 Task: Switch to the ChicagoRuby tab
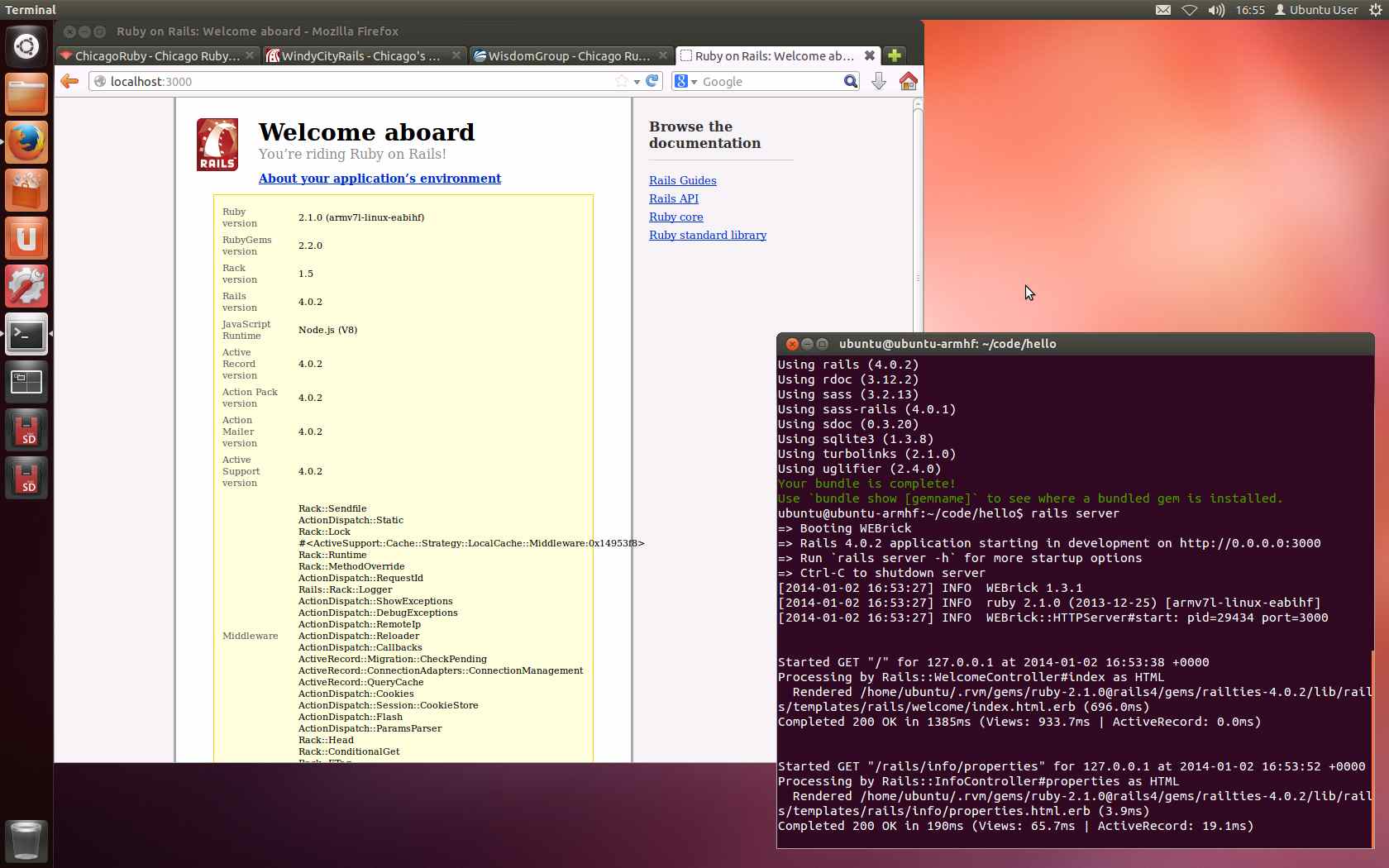point(157,55)
